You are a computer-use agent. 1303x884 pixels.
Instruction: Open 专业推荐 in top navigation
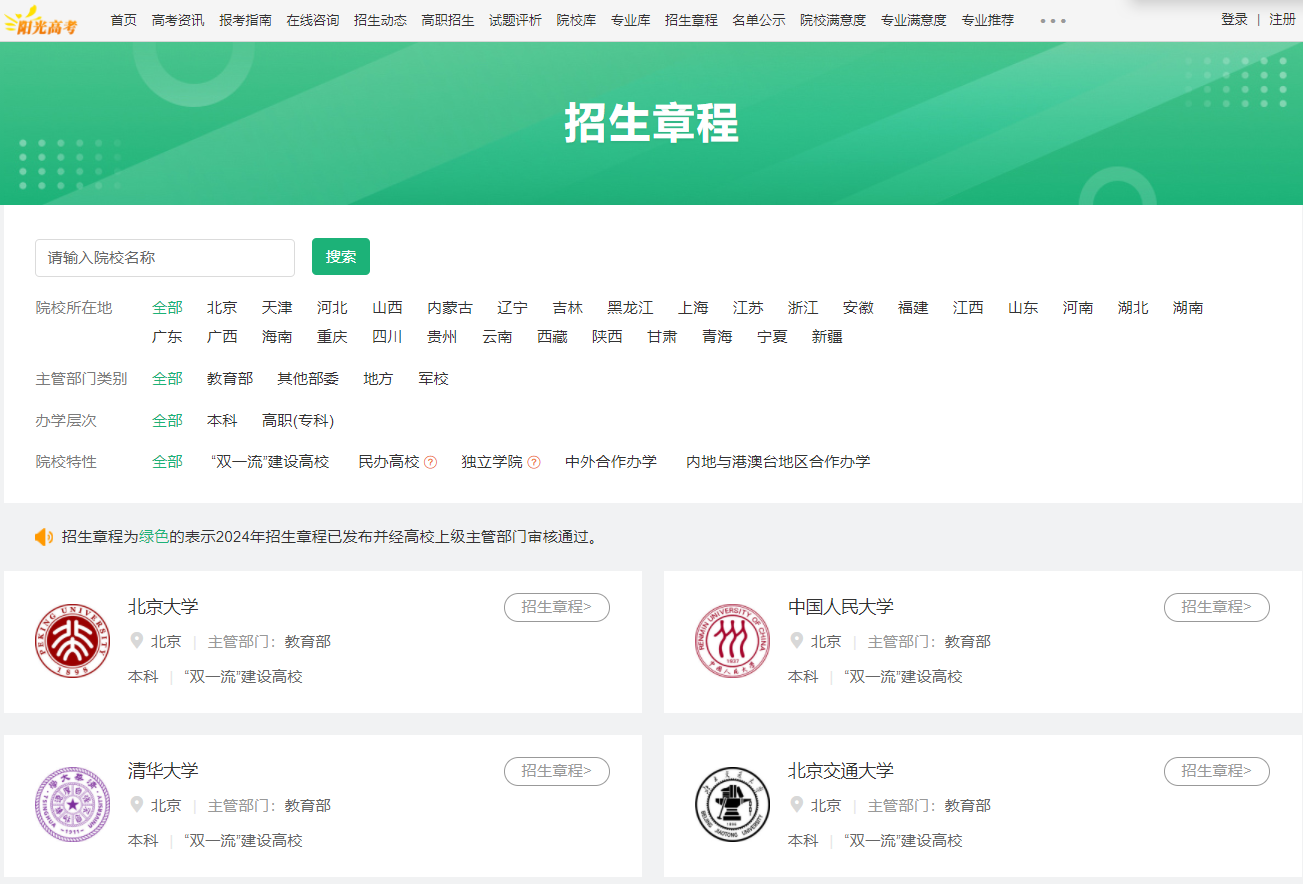pyautogui.click(x=988, y=20)
